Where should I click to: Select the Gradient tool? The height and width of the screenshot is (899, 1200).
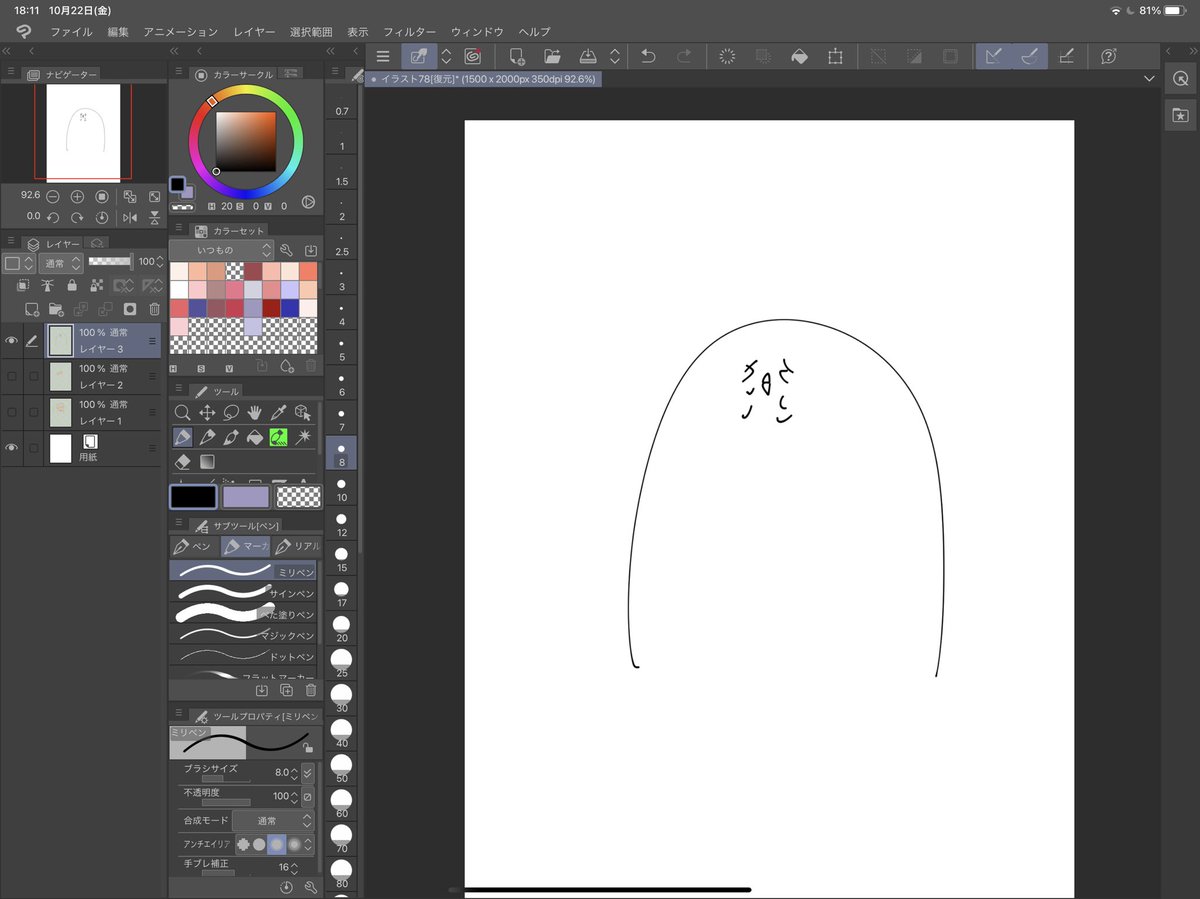tap(207, 462)
